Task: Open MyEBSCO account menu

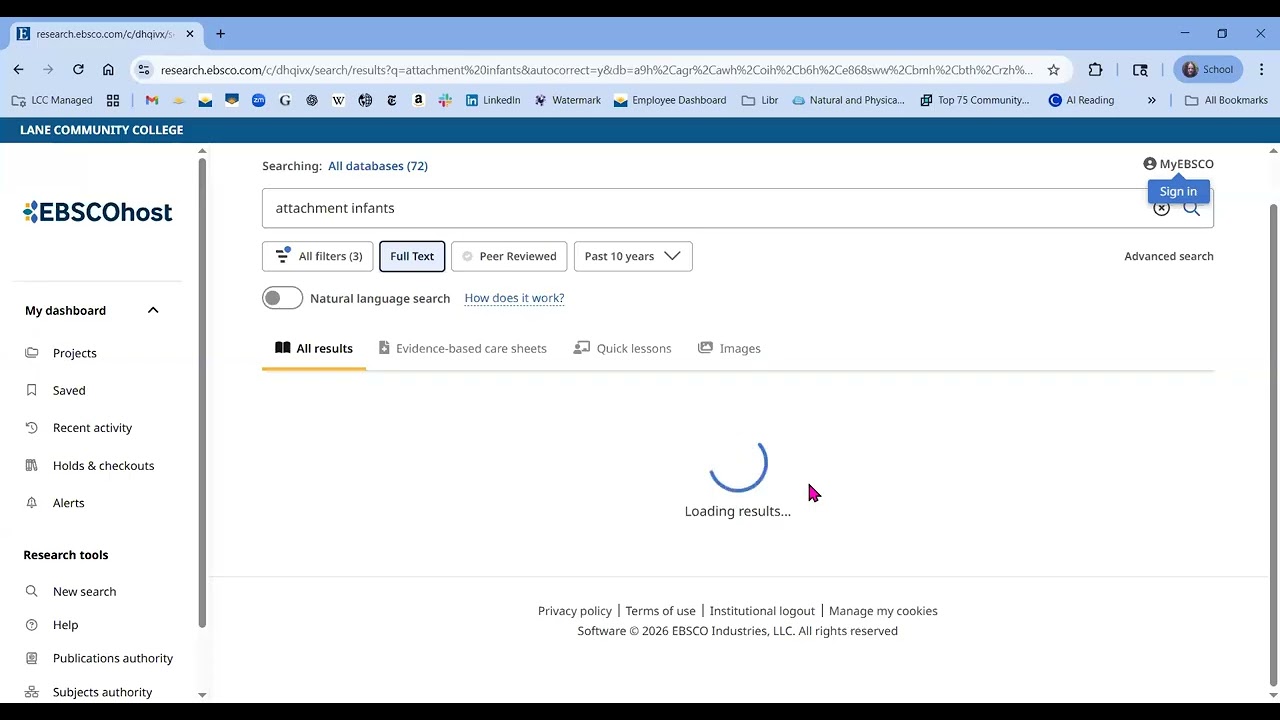Action: pos(1178,164)
